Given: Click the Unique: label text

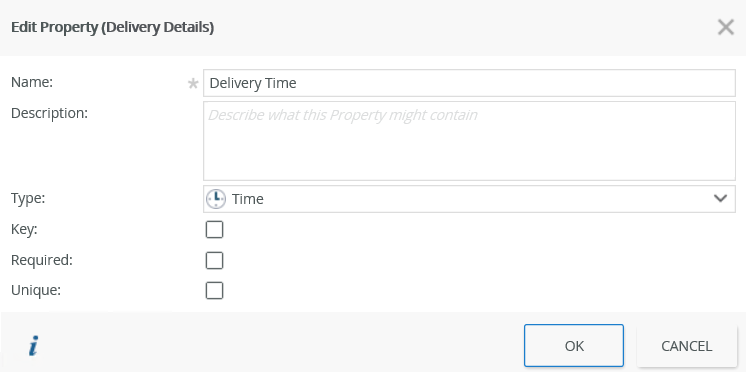Looking at the screenshot, I should click(36, 290).
